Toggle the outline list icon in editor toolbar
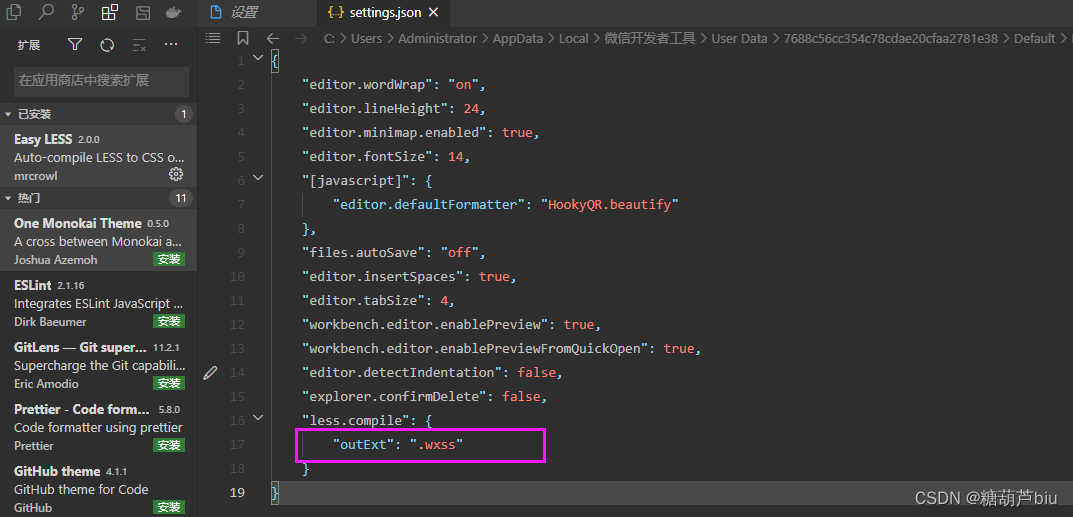 point(214,38)
